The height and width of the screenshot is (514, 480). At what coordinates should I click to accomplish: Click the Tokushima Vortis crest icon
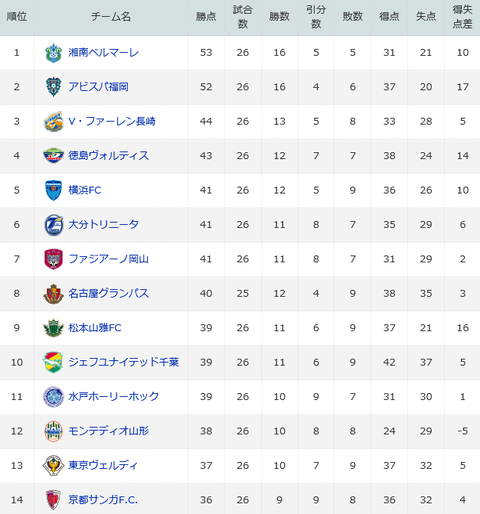(53, 156)
